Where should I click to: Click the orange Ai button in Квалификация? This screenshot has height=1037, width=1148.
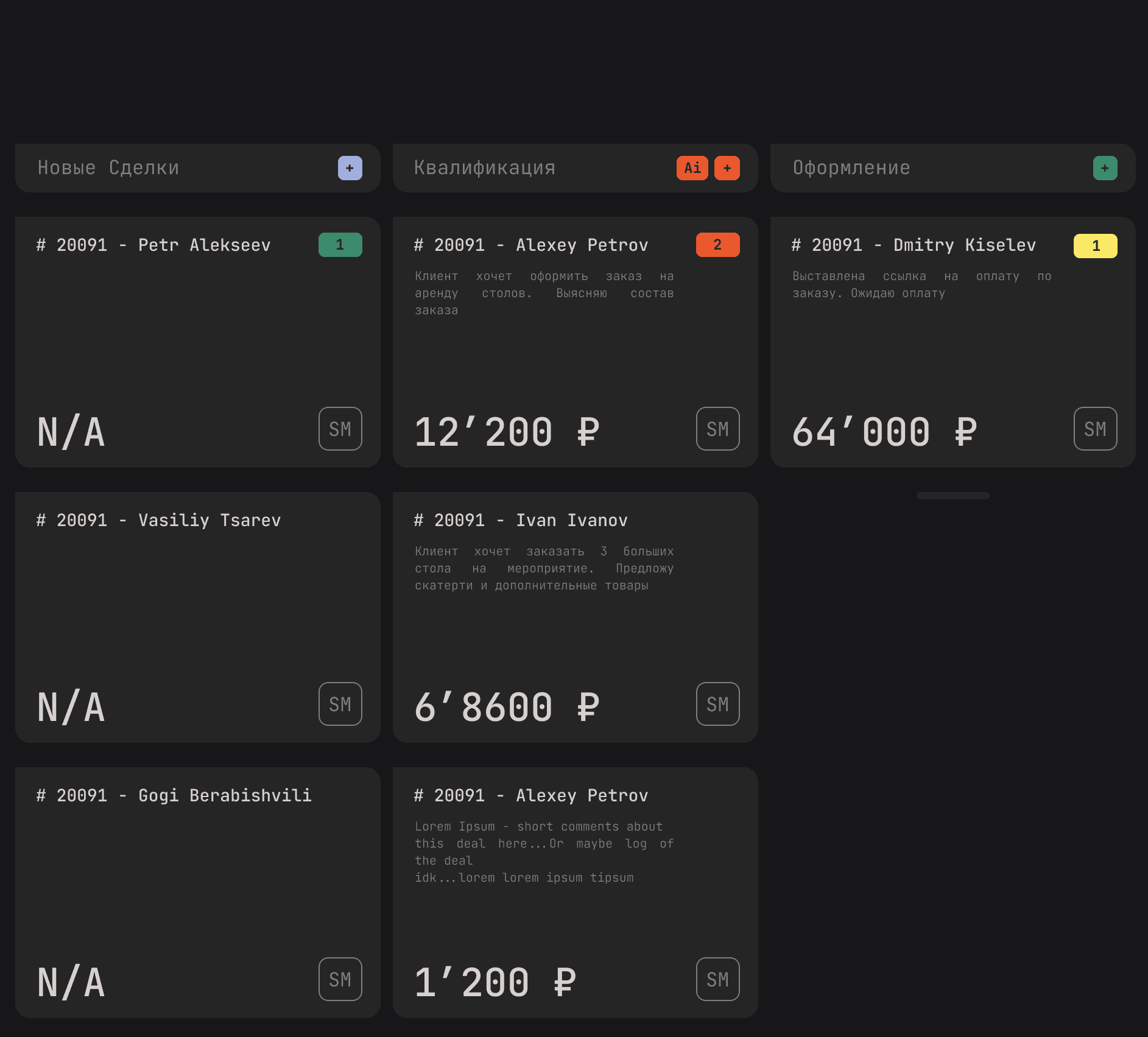pos(692,168)
